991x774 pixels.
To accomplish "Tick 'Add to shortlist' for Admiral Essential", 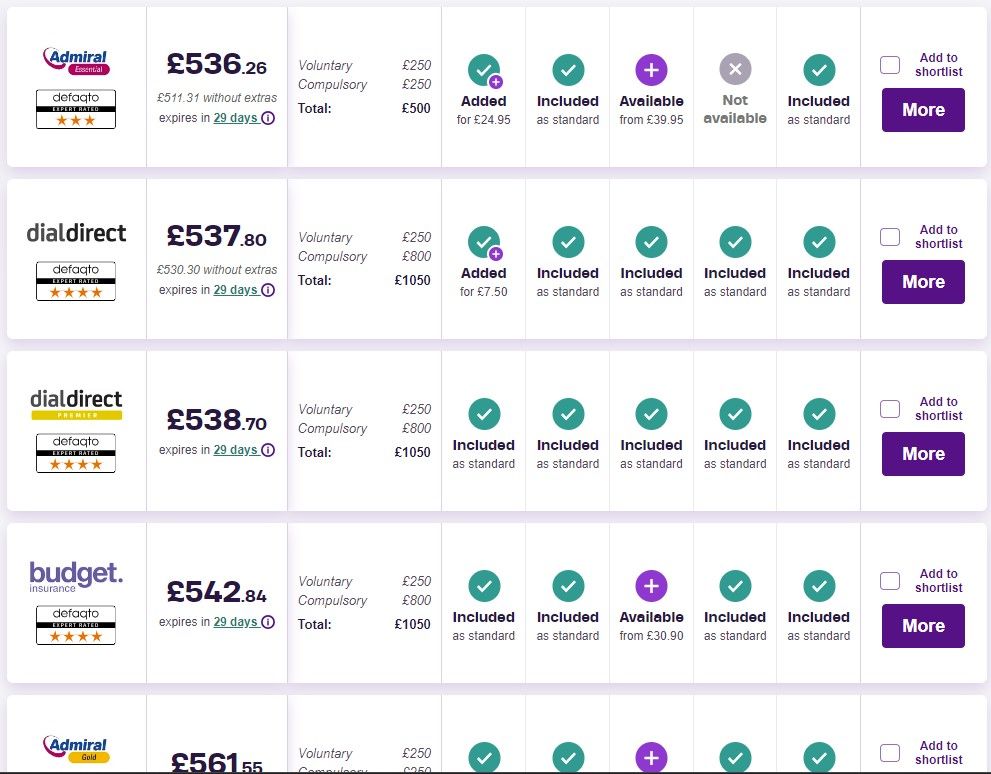I will pyautogui.click(x=890, y=65).
